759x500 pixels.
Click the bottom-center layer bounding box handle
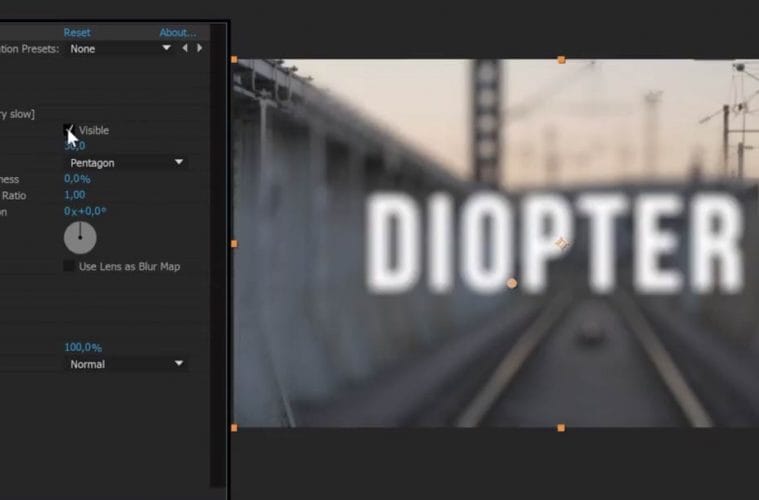tap(561, 427)
